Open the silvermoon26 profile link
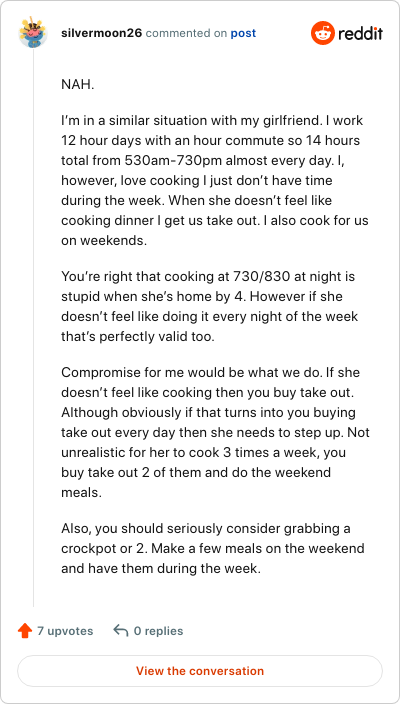This screenshot has height=704, width=400. (102, 33)
